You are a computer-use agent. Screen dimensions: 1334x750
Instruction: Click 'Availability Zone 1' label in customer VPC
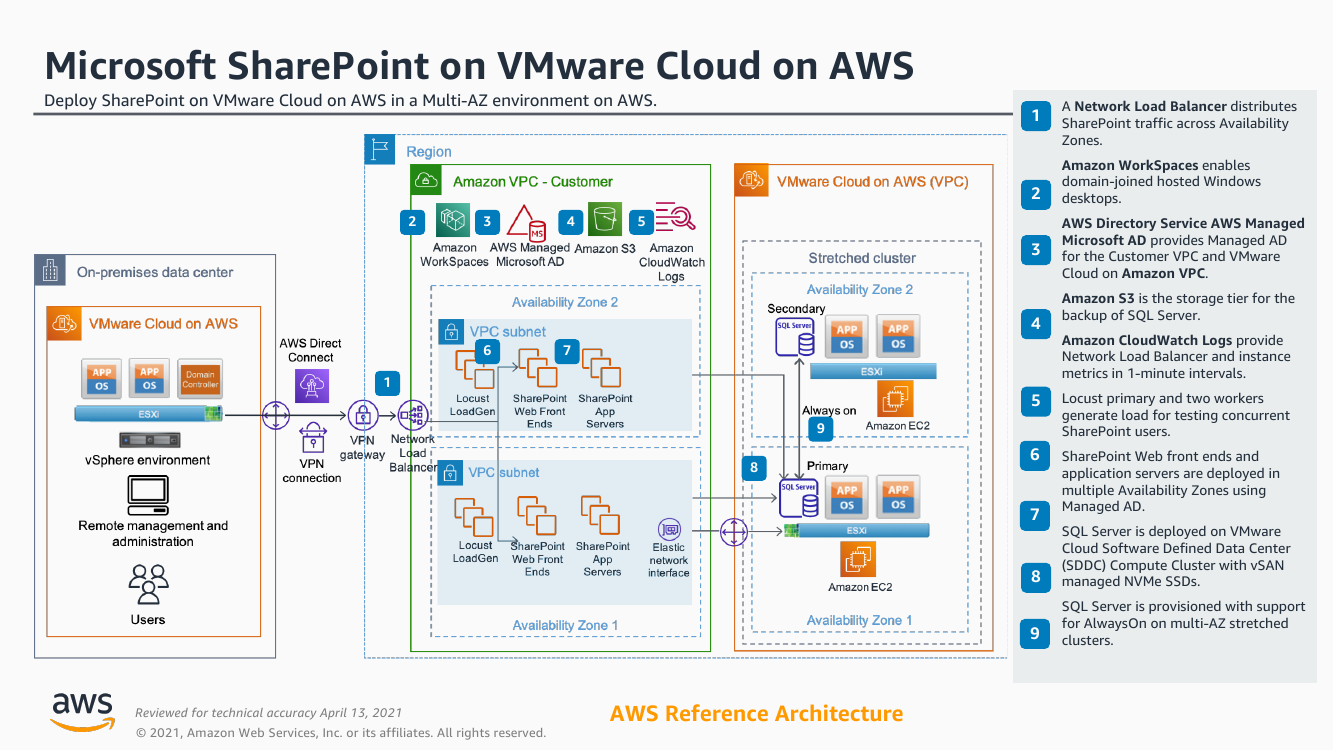tap(565, 625)
